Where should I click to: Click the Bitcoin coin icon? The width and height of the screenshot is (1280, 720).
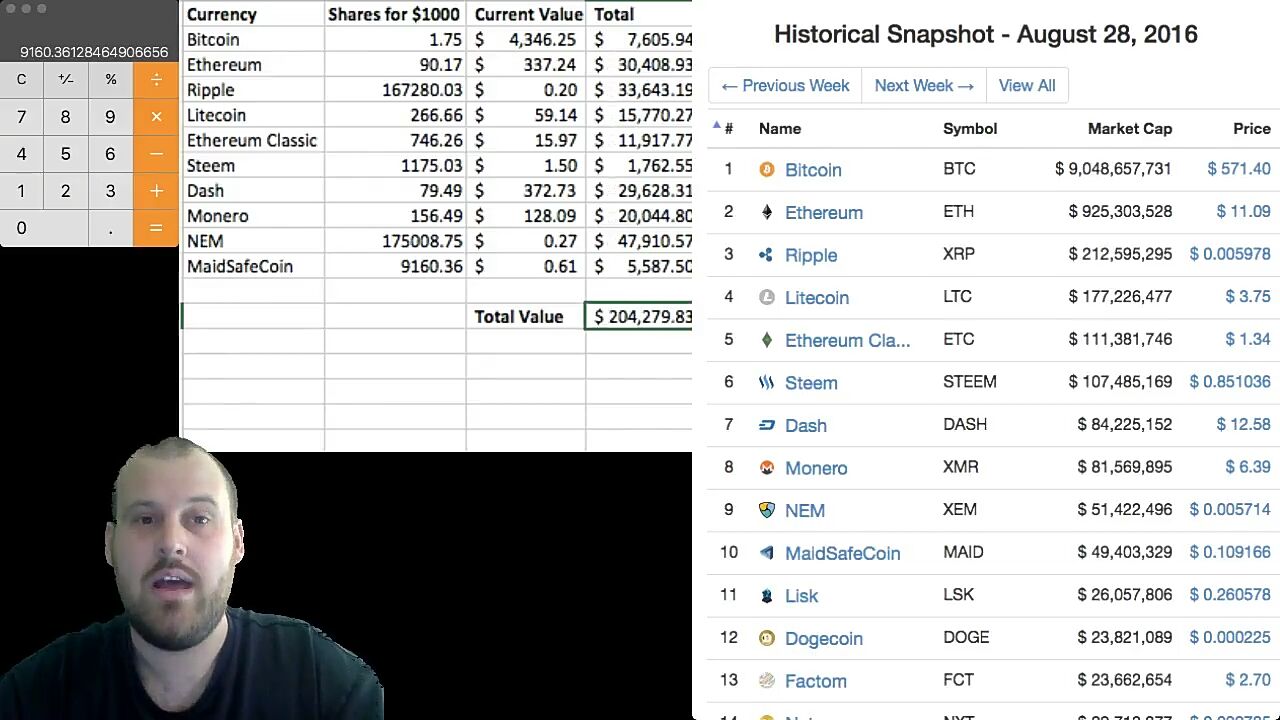coord(767,170)
